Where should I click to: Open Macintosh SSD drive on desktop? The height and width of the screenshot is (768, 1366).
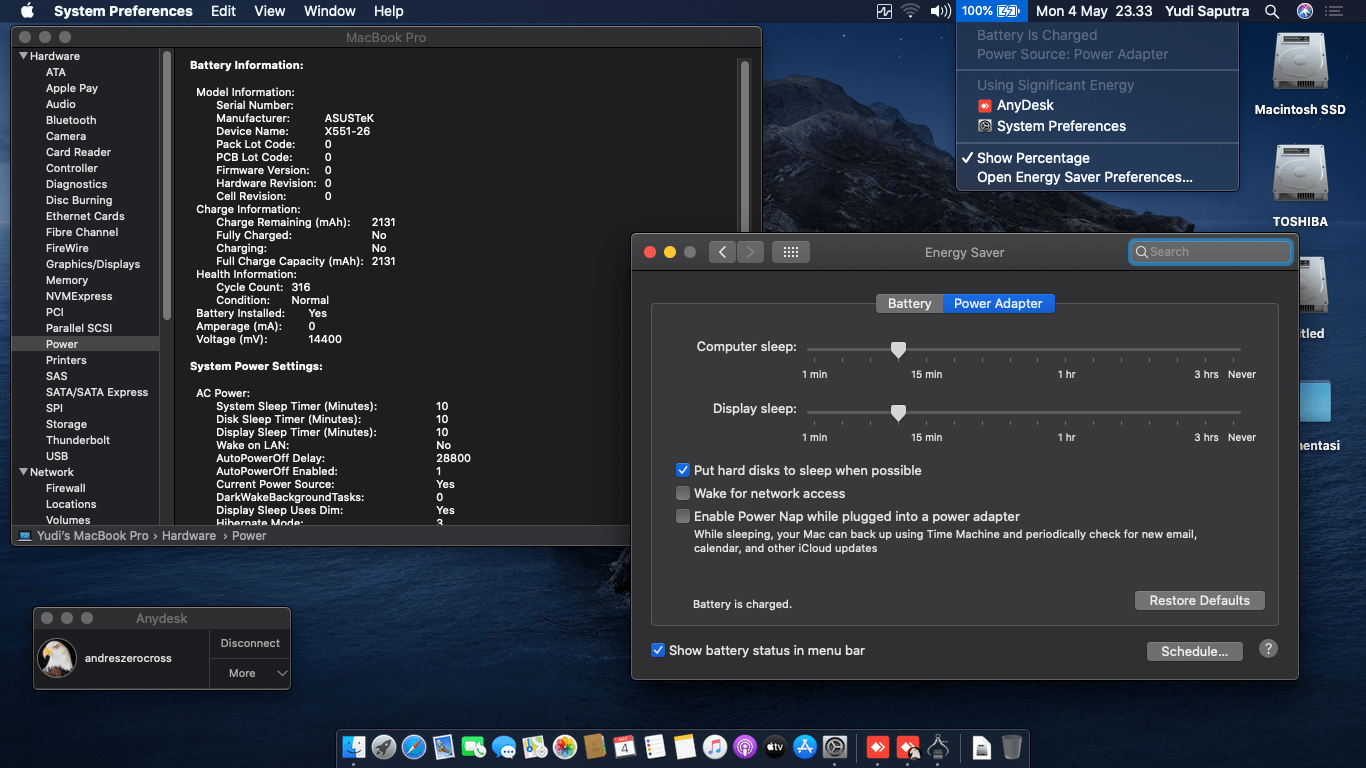click(x=1300, y=76)
